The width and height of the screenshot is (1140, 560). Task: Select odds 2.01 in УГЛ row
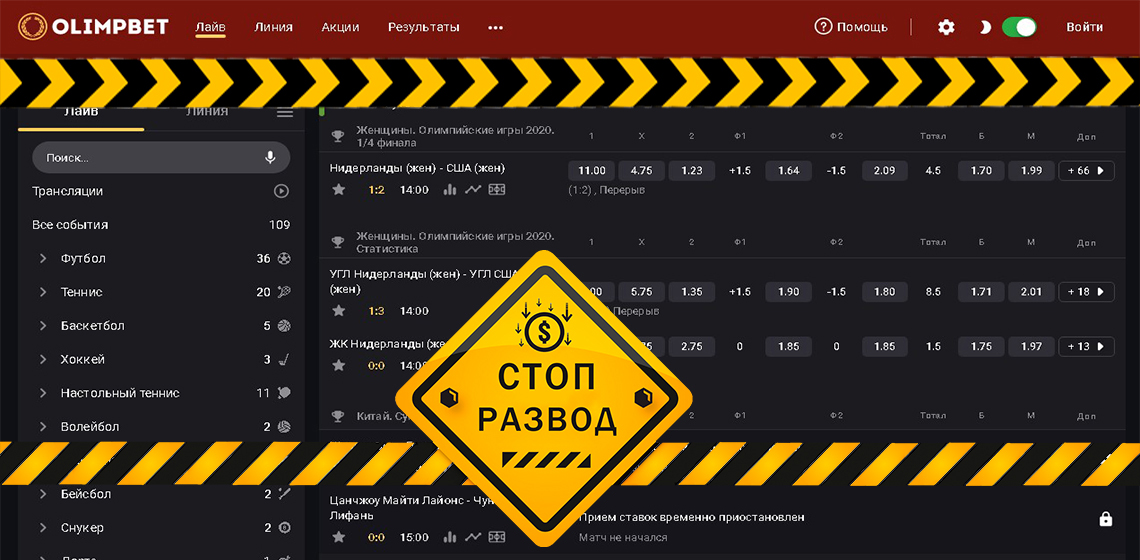coord(1031,292)
